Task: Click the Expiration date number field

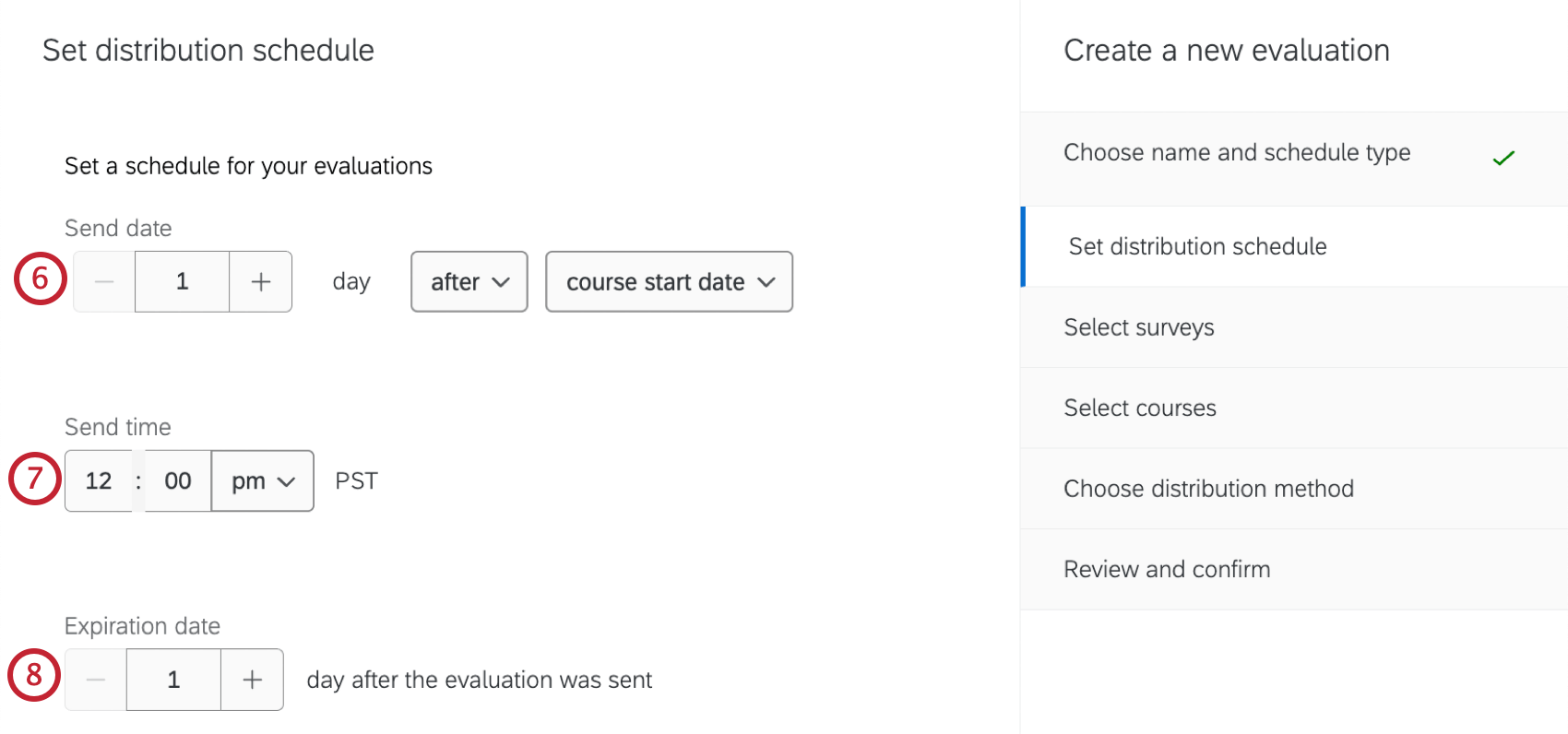Action: pos(173,680)
